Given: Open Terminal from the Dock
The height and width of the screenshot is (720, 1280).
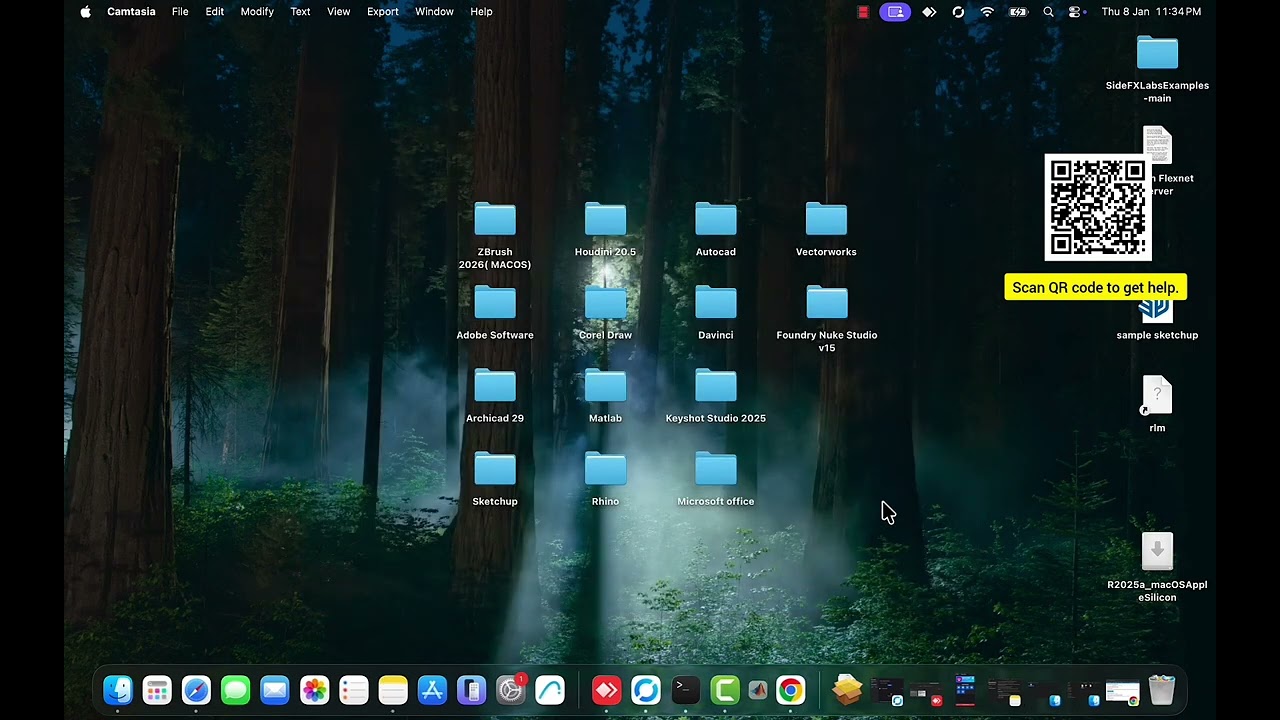Looking at the screenshot, I should click(686, 690).
